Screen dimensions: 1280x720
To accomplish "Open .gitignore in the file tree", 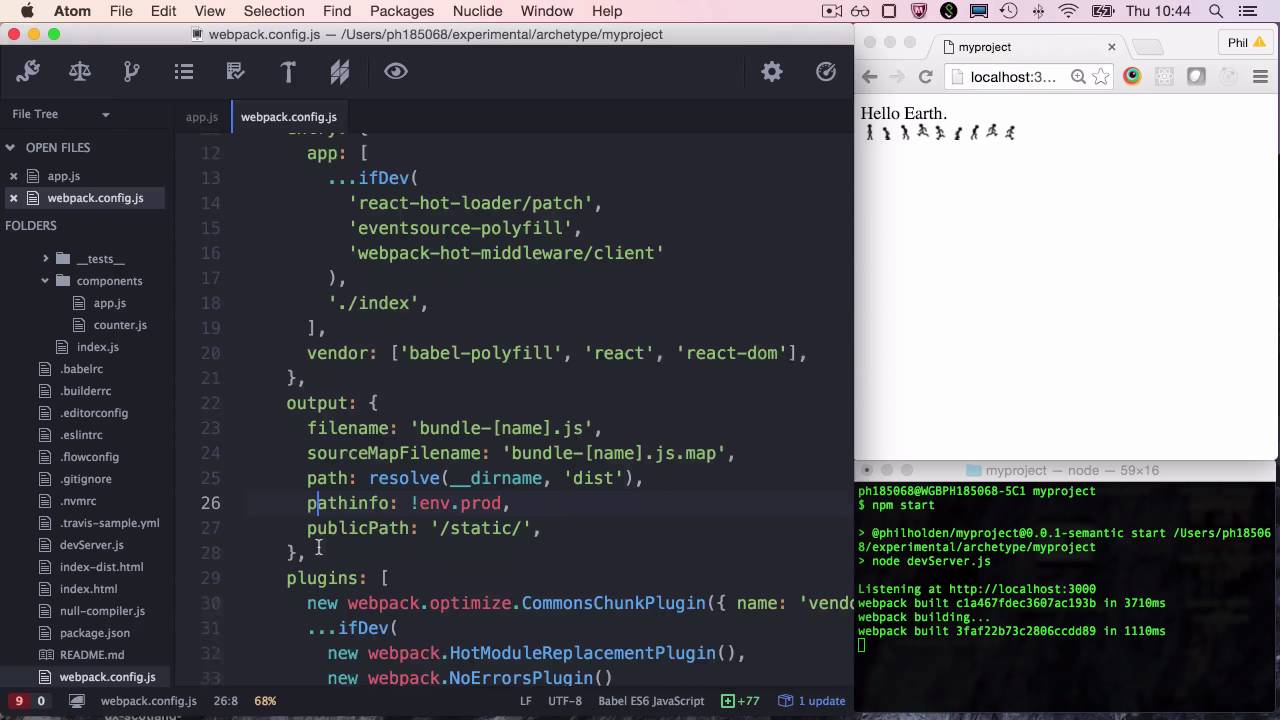I will pyautogui.click(x=85, y=479).
